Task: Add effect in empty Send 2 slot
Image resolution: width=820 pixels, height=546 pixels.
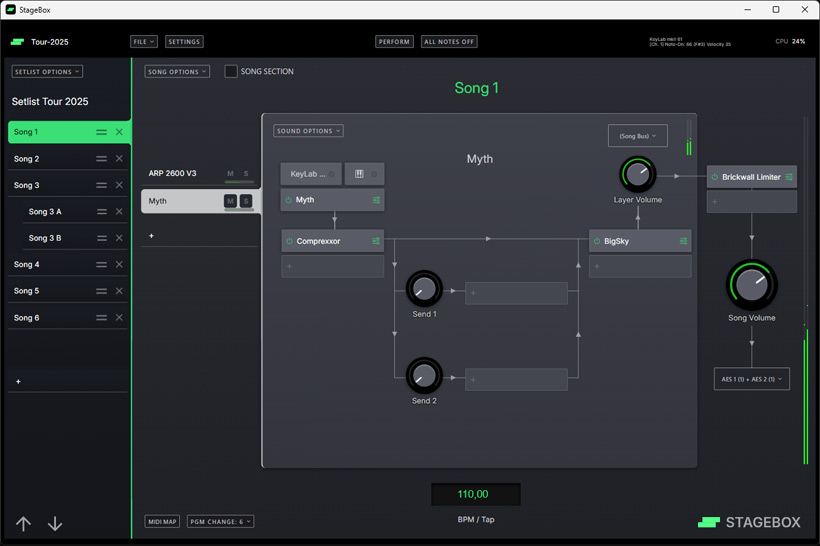Action: pos(516,380)
